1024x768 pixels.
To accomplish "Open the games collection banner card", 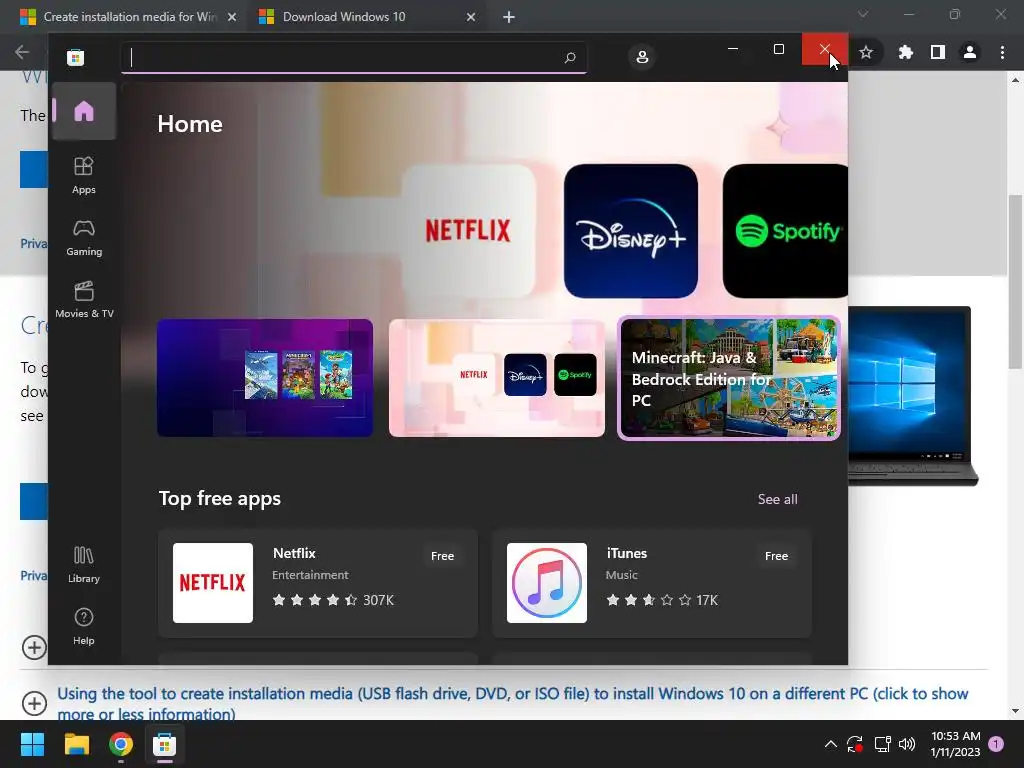I will tap(265, 378).
